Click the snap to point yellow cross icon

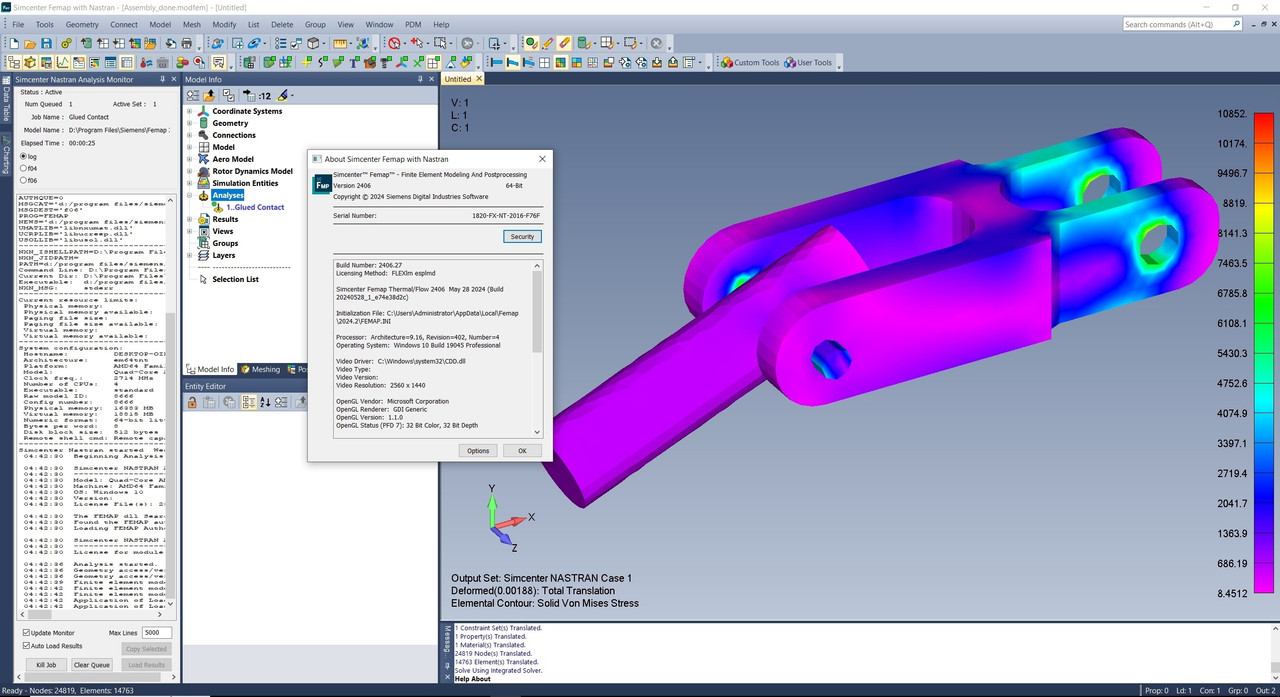click(308, 62)
